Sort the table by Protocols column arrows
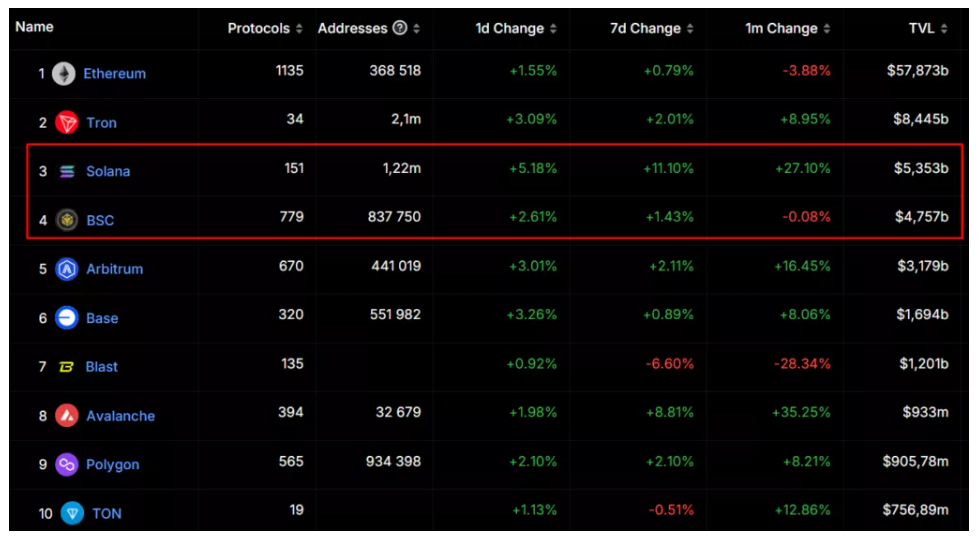 [x=299, y=29]
